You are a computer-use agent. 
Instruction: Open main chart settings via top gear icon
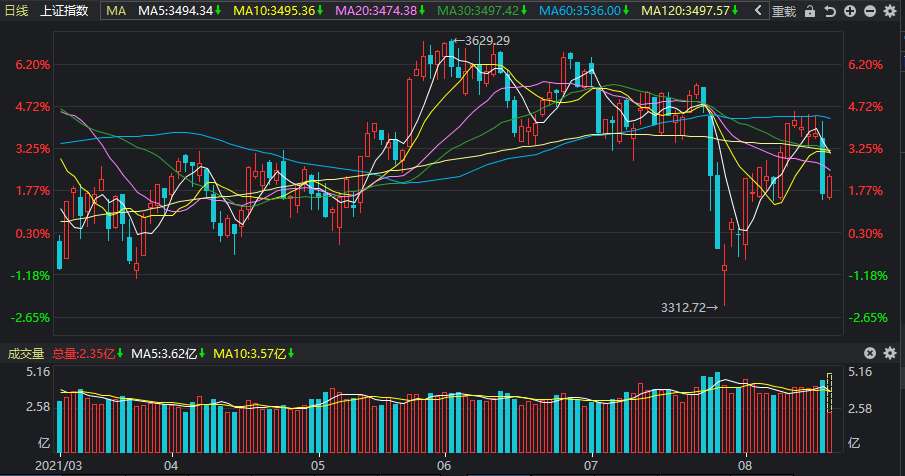[x=890, y=11]
